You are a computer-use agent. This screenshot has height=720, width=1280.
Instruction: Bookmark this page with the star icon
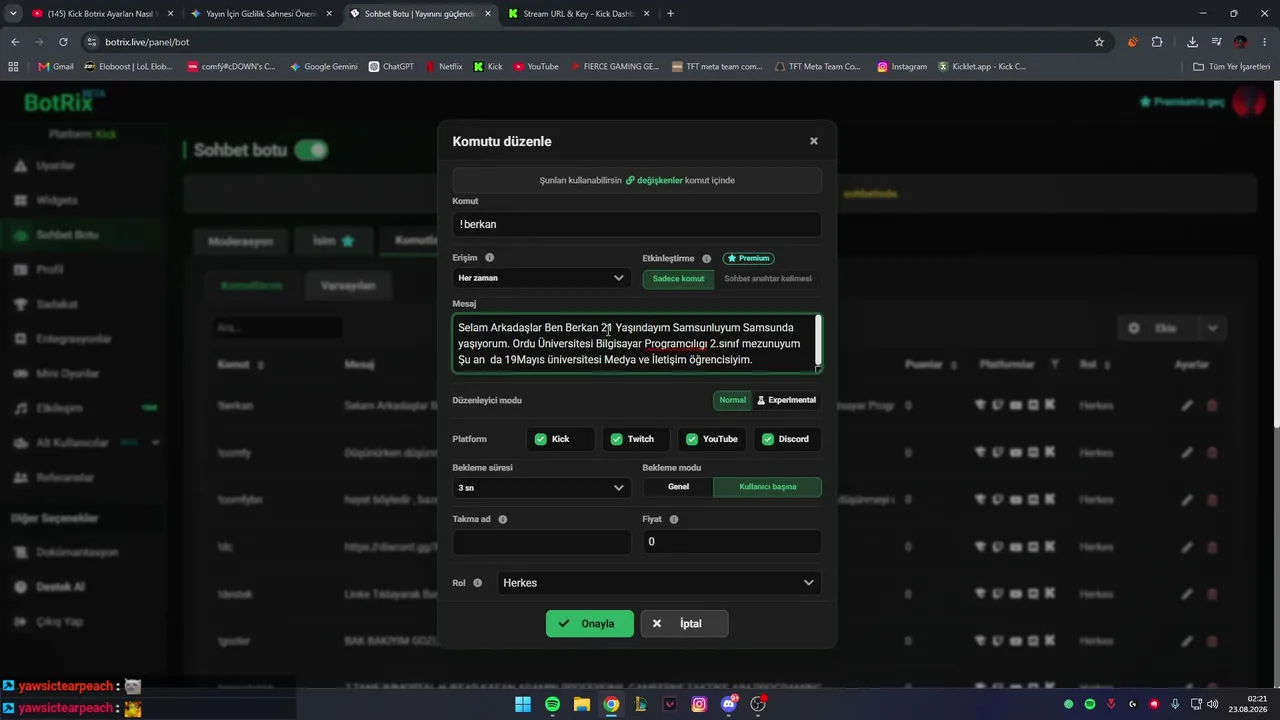point(1099,42)
